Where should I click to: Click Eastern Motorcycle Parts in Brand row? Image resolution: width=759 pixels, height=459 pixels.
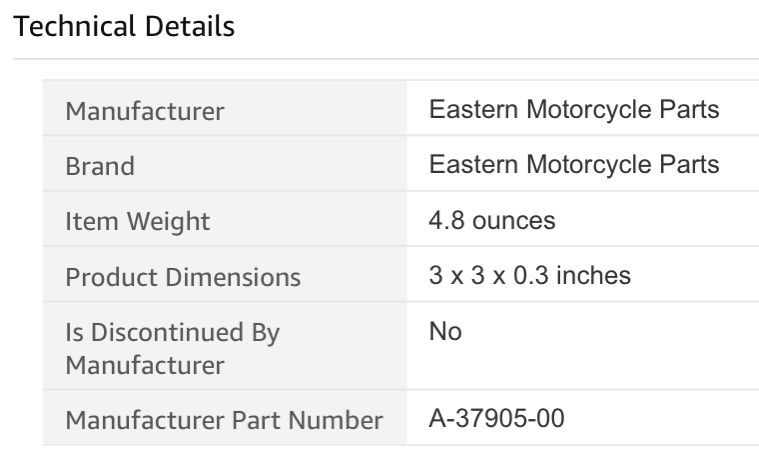click(574, 164)
